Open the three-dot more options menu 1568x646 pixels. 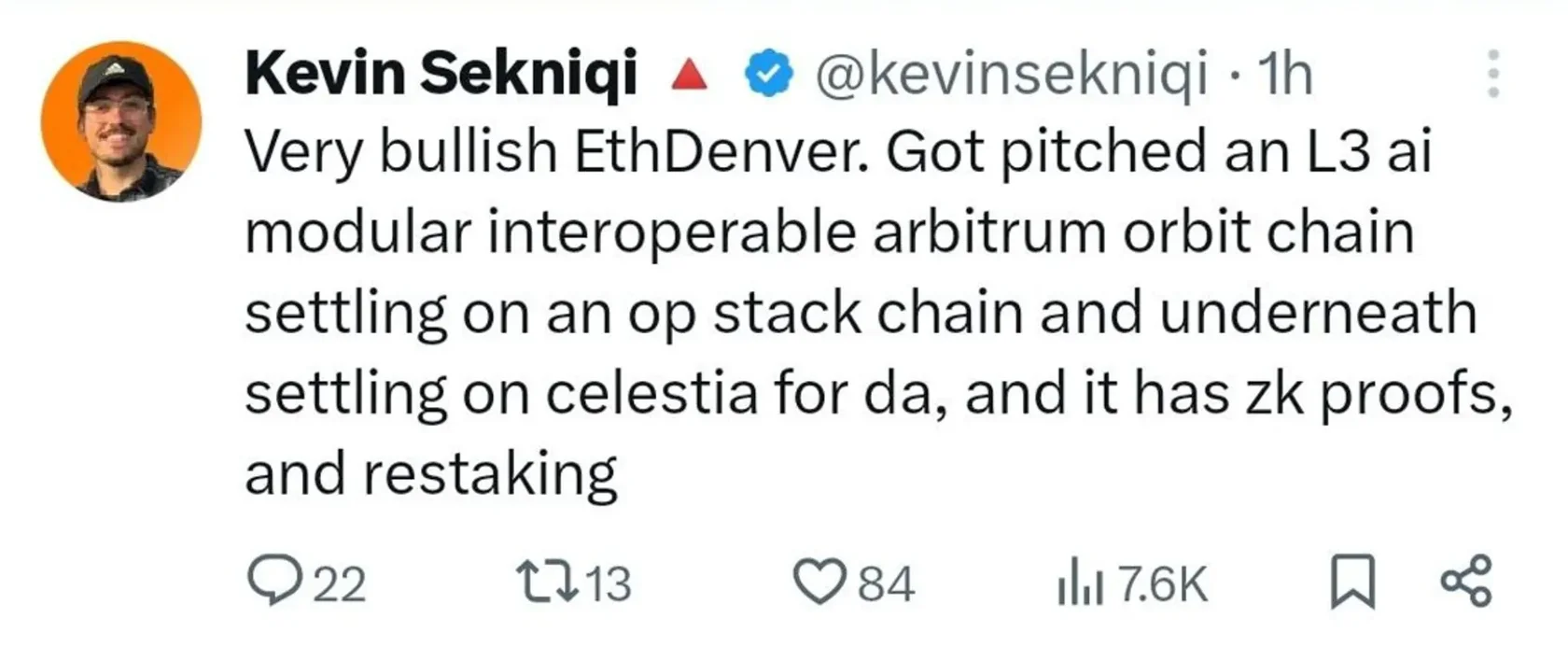pos(1493,74)
